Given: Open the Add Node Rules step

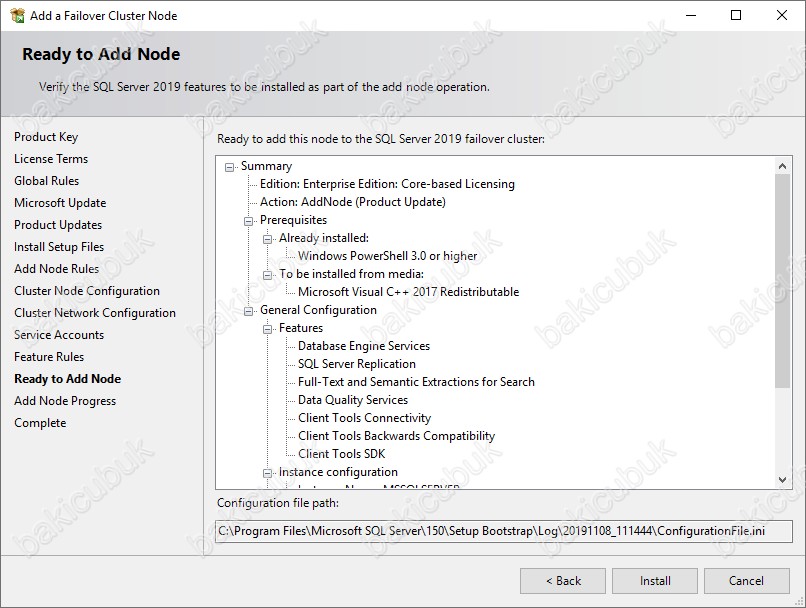Looking at the screenshot, I should [57, 269].
